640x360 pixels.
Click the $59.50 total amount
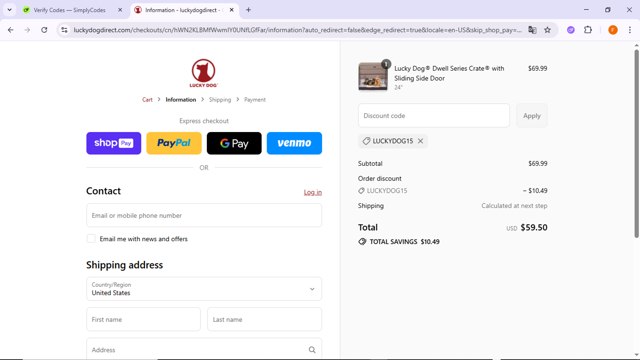pos(534,227)
